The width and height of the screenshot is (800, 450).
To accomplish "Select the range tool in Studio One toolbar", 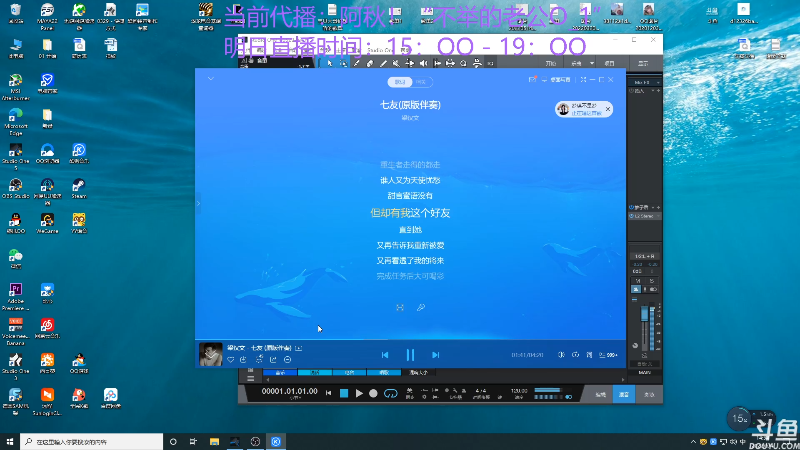I will tap(343, 63).
